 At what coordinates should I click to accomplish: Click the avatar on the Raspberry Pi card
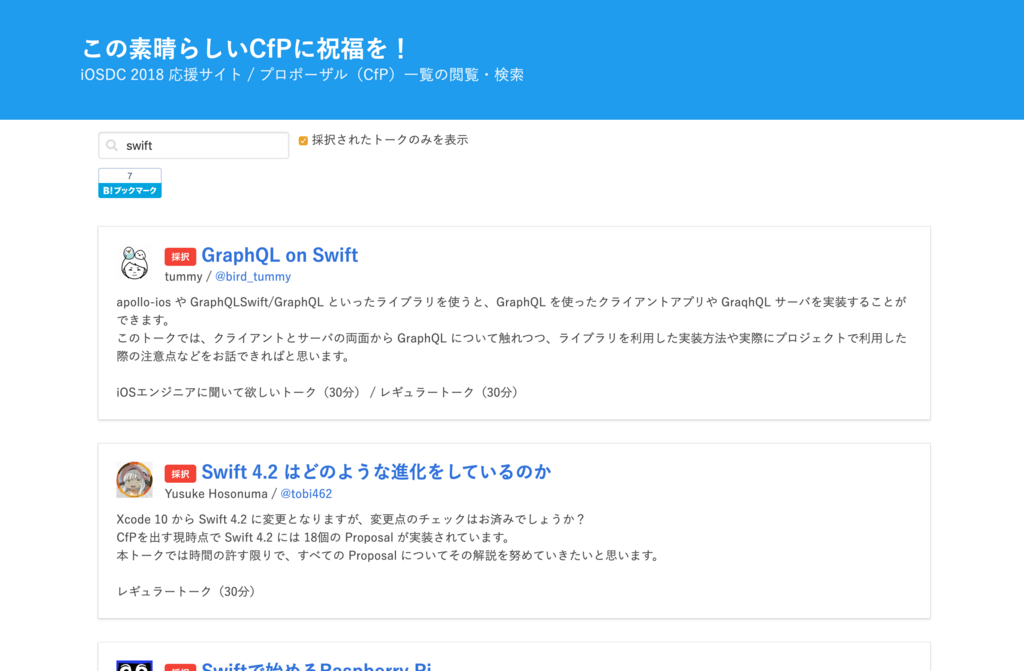coord(135,666)
